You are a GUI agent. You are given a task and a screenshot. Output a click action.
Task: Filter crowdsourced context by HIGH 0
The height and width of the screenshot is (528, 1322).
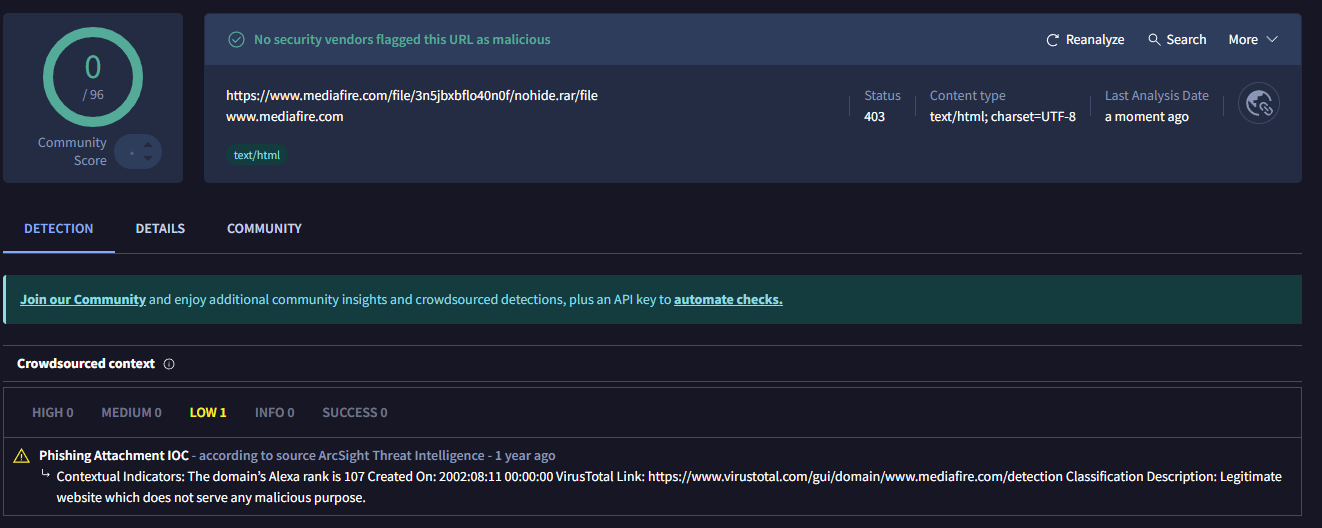pos(53,412)
